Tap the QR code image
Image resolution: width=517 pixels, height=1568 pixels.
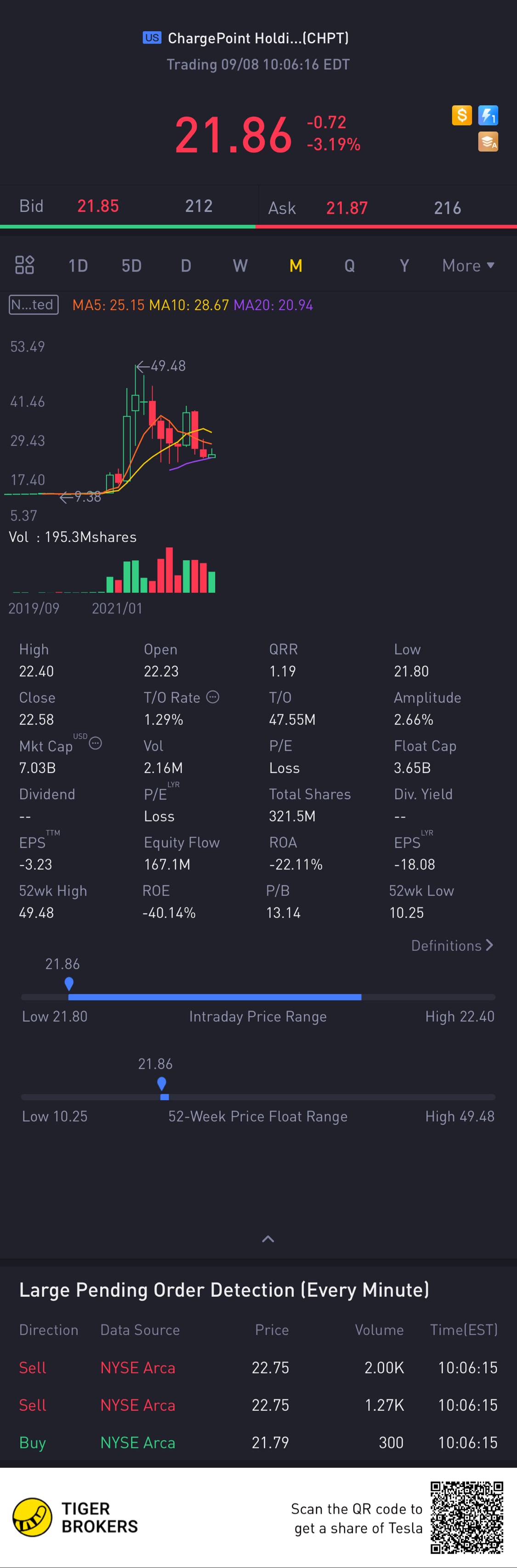(467, 1517)
